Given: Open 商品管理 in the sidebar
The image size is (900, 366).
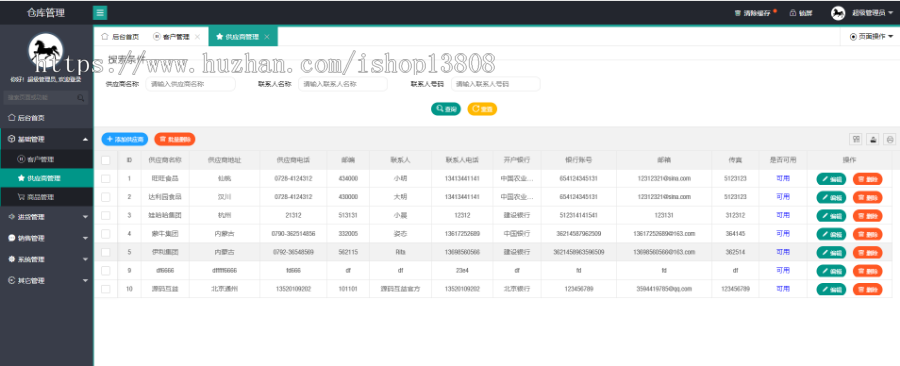Looking at the screenshot, I should pos(46,197).
